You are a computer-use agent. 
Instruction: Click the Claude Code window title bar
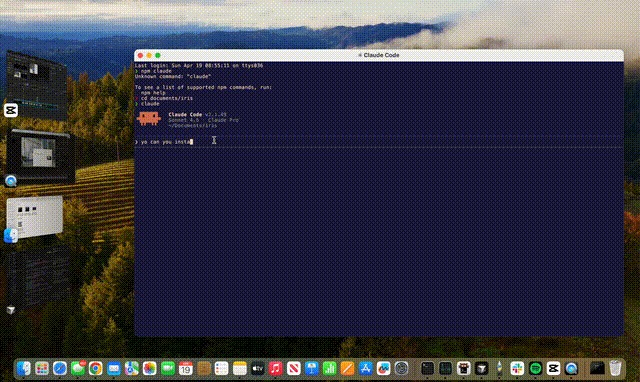click(x=379, y=55)
